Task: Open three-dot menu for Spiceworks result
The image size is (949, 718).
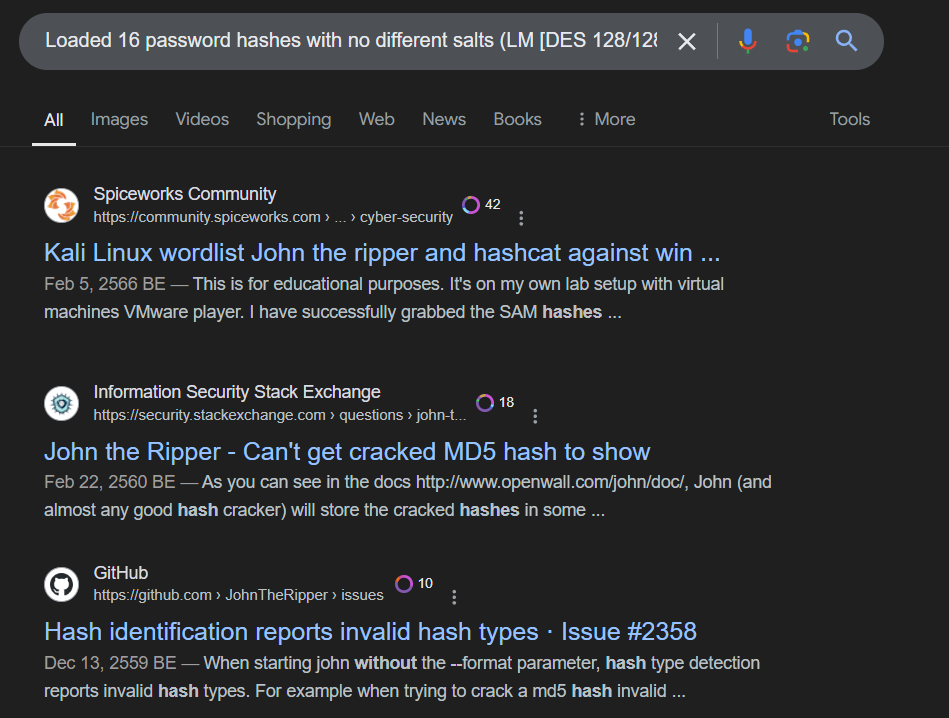Action: (x=521, y=218)
